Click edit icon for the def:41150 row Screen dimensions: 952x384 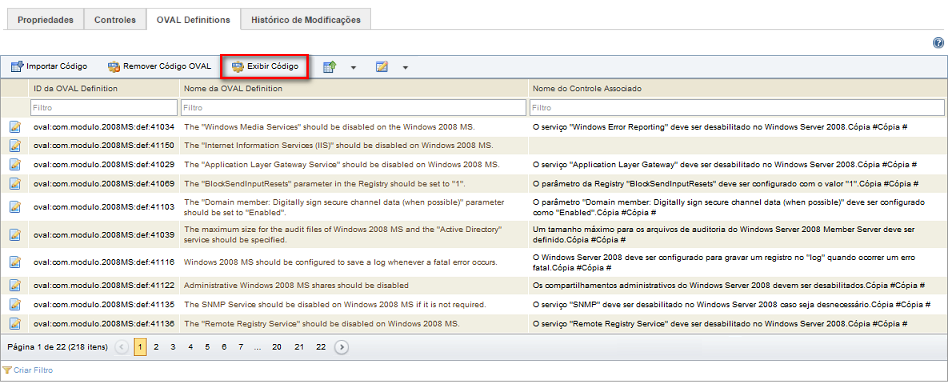[x=15, y=146]
